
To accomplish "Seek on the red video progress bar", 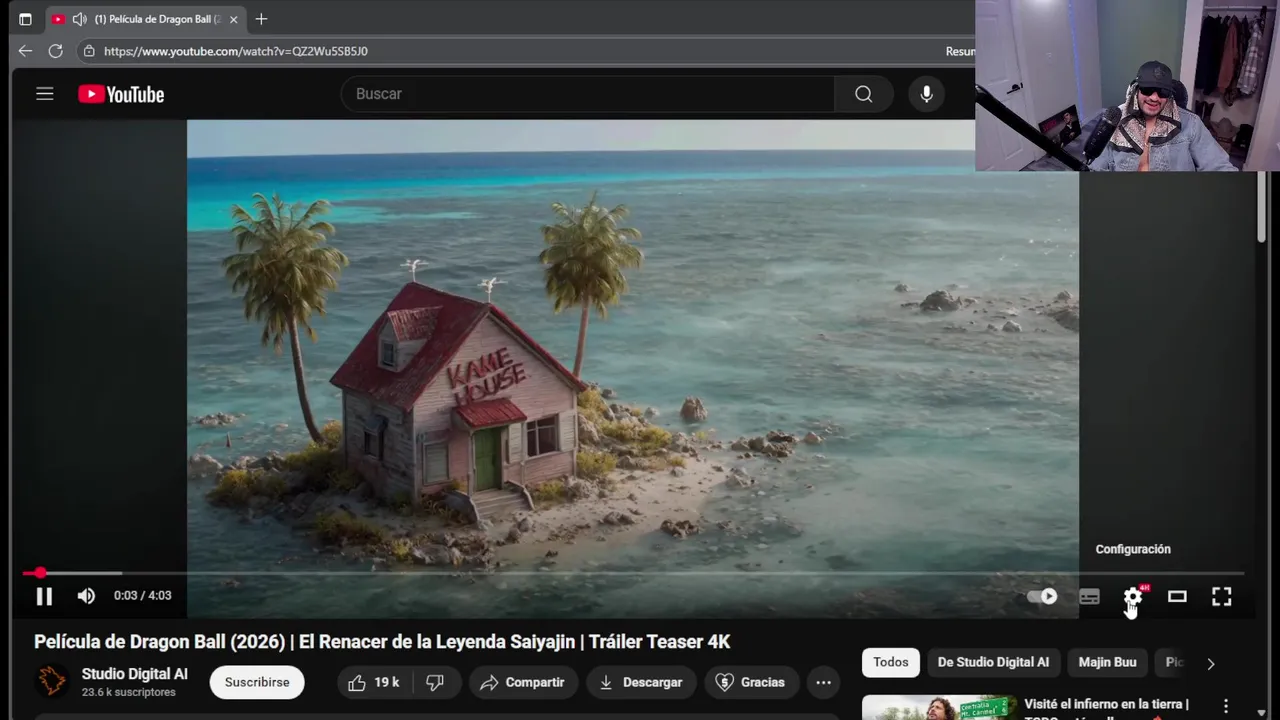I will (x=633, y=573).
